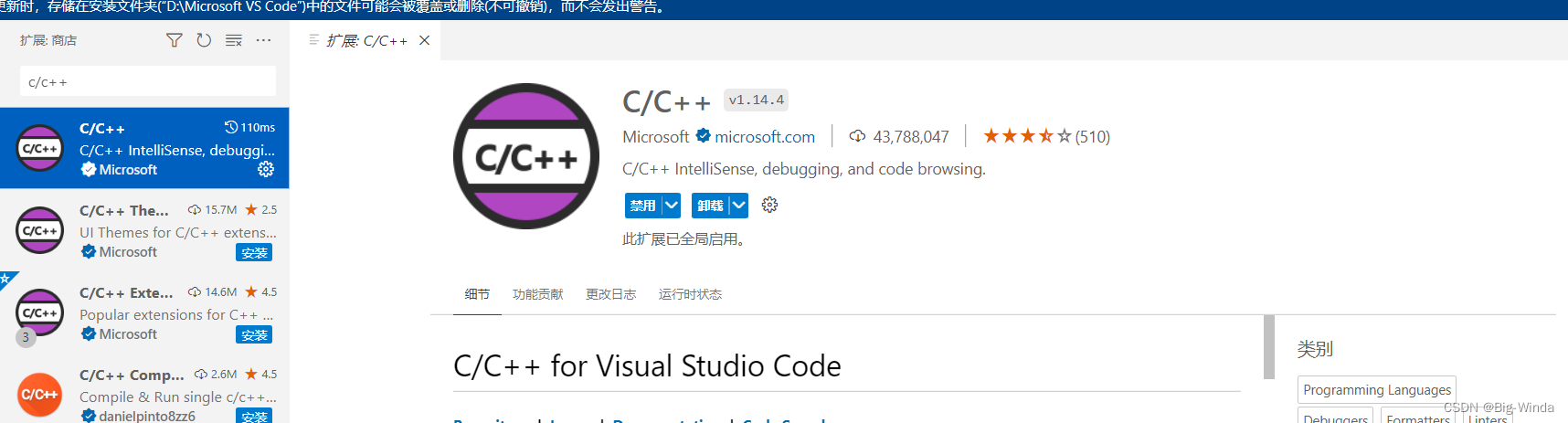
Task: Refresh the extensions list
Action: [x=204, y=40]
